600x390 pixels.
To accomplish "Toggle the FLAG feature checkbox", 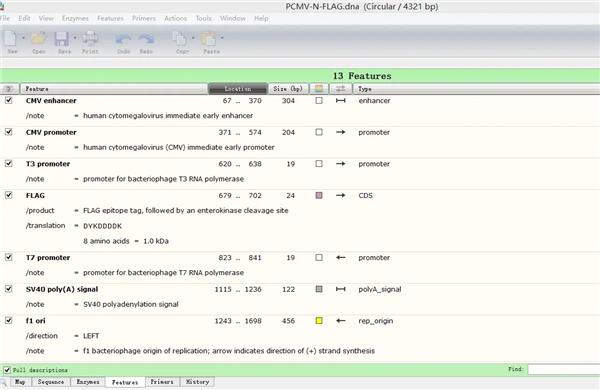I will (x=8, y=195).
